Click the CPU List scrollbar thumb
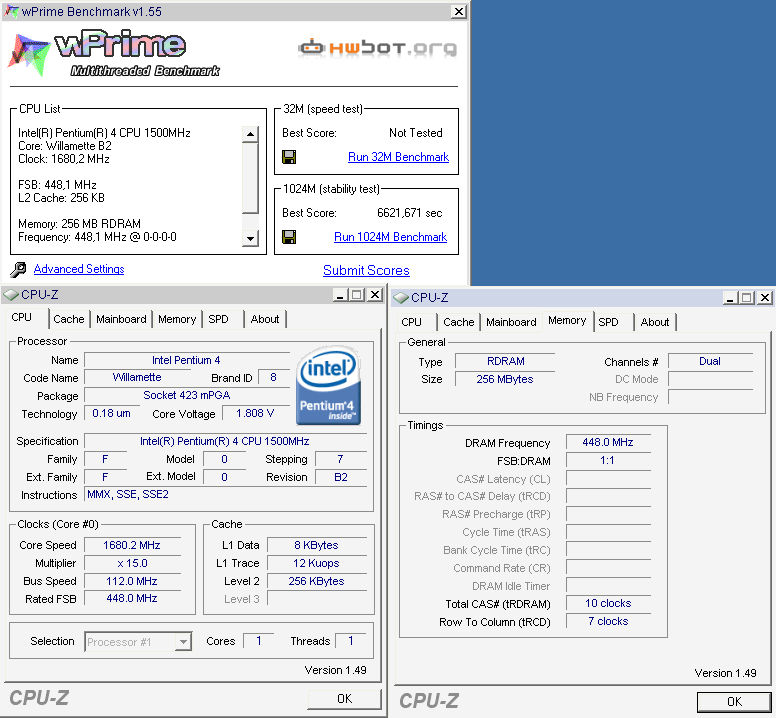Image resolution: width=776 pixels, height=718 pixels. click(x=250, y=178)
